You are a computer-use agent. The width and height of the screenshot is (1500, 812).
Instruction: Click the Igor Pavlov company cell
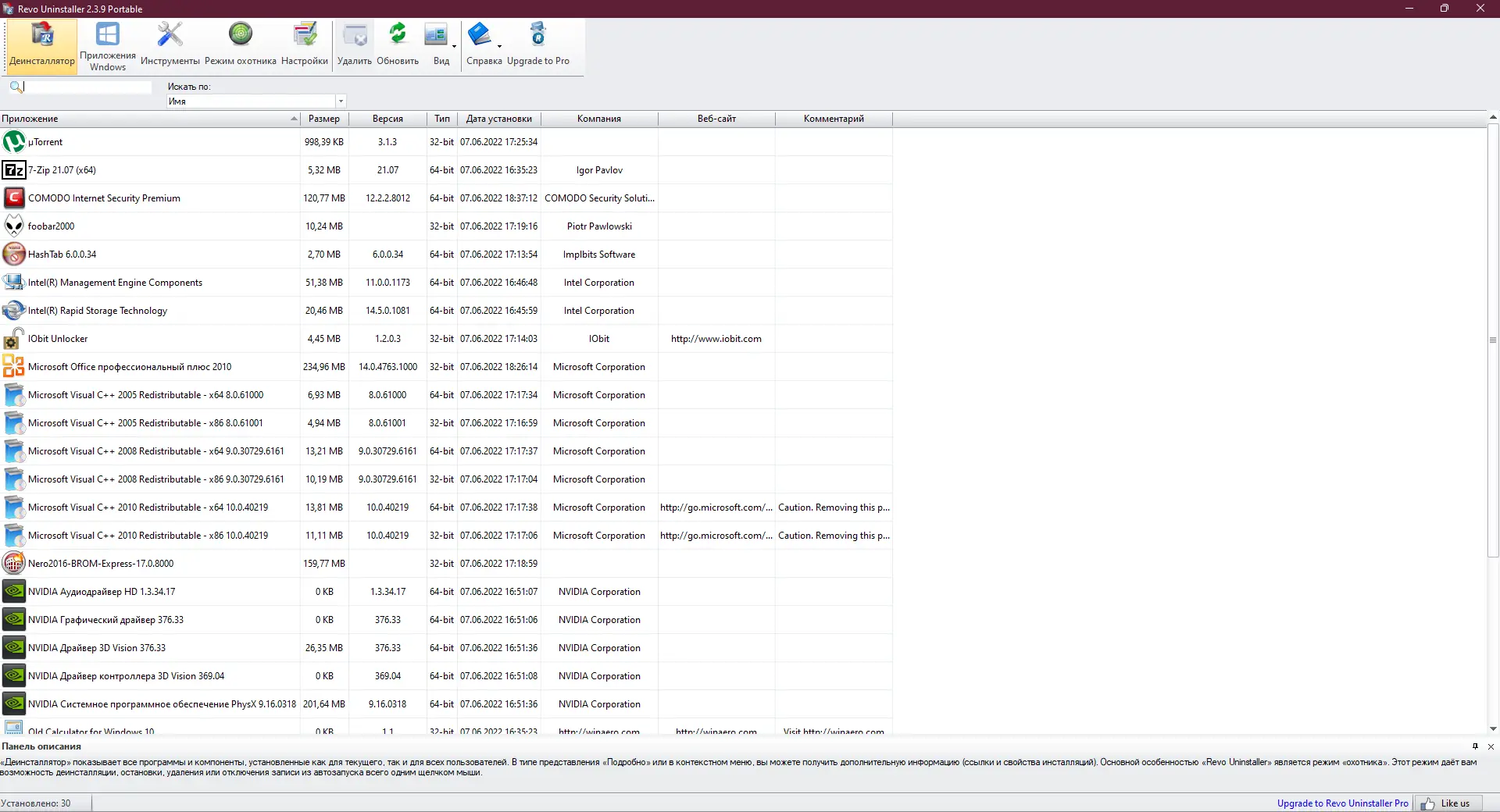tap(599, 170)
